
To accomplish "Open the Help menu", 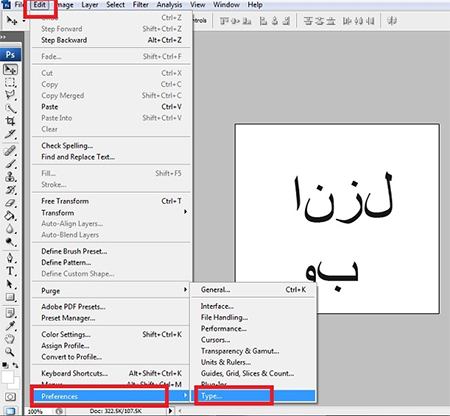I will pos(255,5).
